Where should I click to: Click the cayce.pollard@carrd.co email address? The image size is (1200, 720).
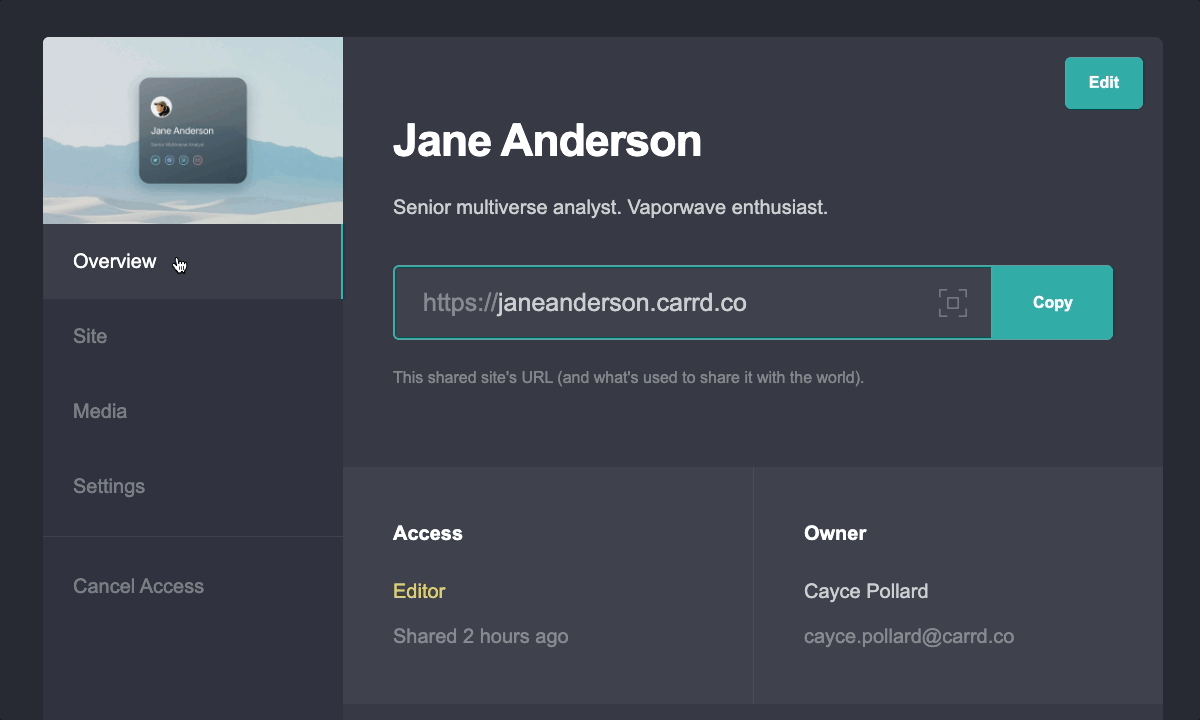909,637
